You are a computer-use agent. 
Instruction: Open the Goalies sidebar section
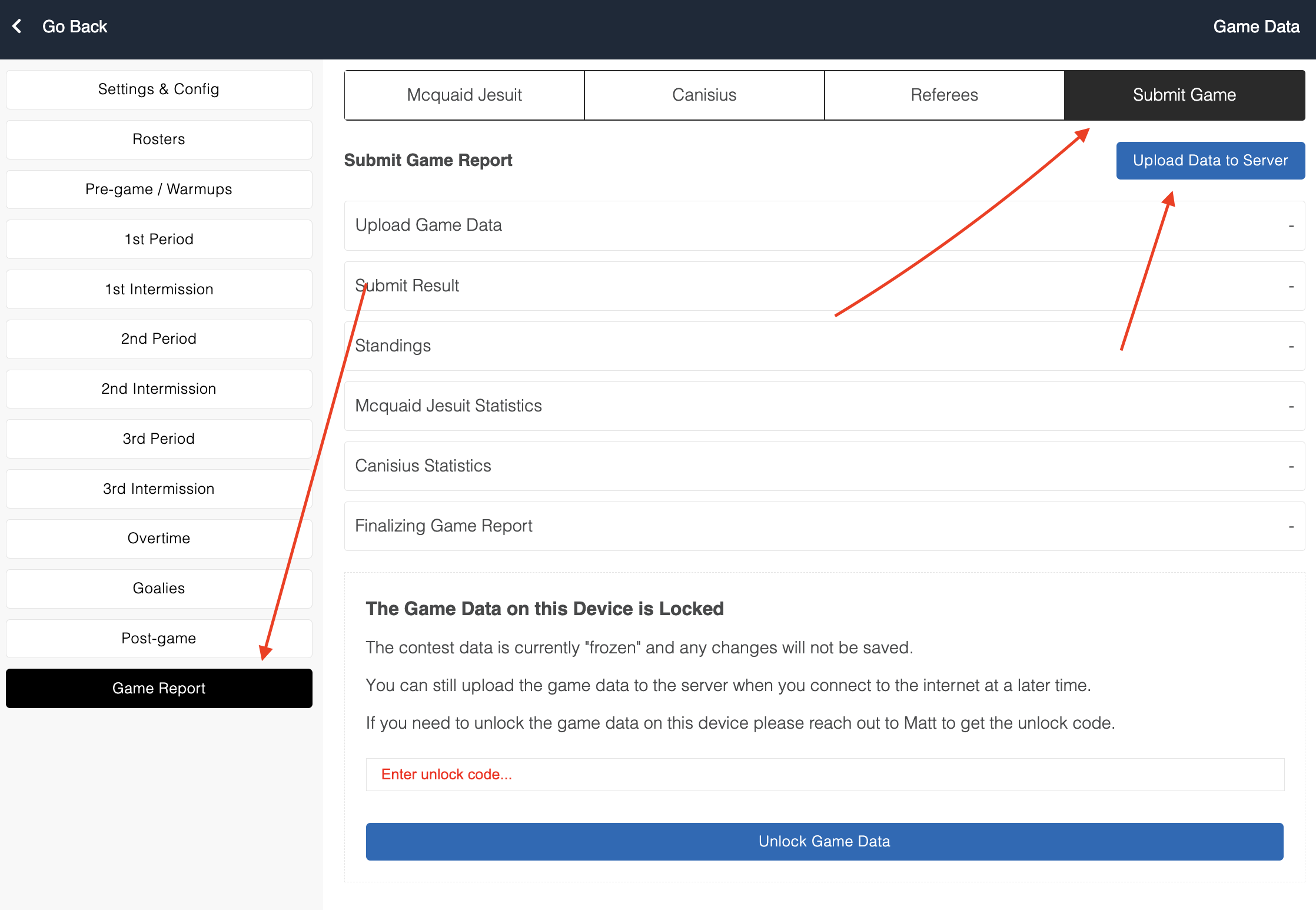(x=159, y=589)
